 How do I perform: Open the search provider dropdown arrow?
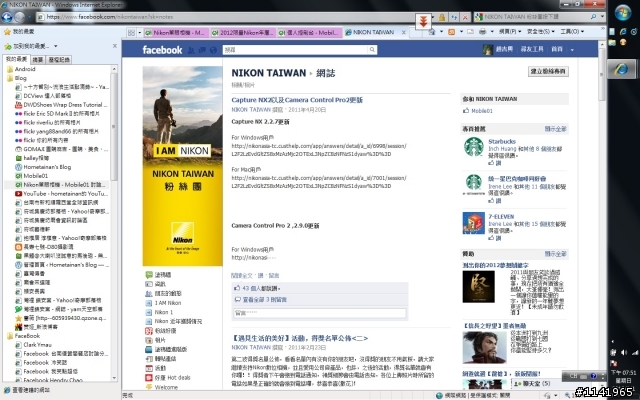(x=602, y=17)
